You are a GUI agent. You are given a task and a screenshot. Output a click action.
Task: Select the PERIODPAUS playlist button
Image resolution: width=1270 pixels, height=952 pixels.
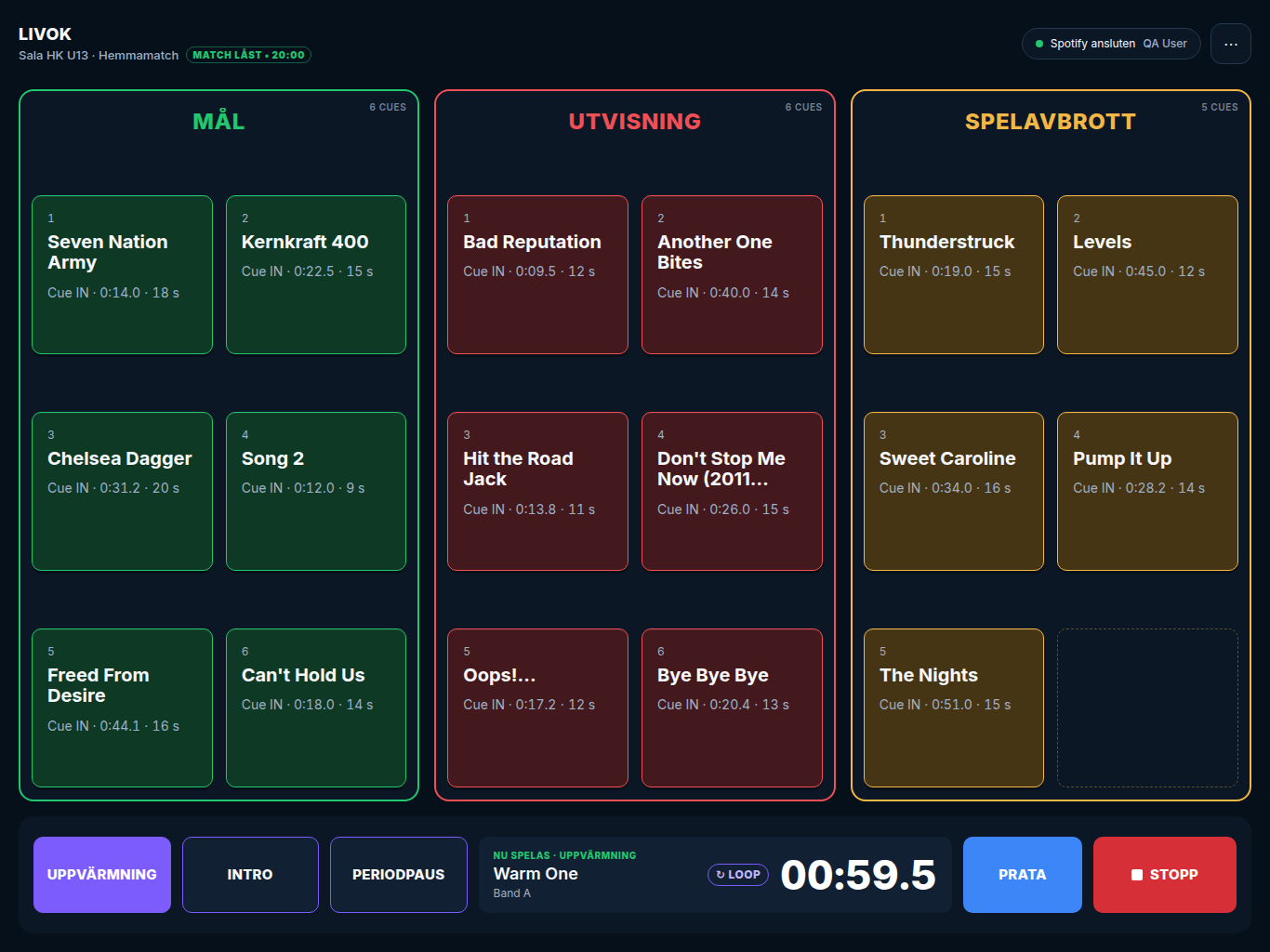coord(399,875)
